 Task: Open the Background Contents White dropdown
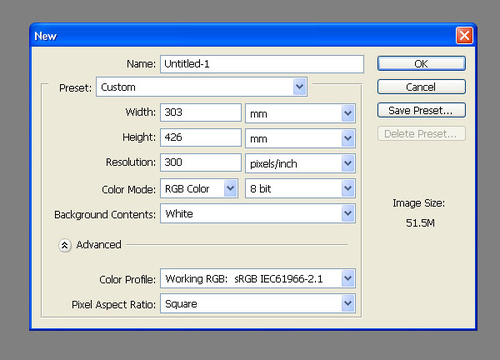coord(258,213)
